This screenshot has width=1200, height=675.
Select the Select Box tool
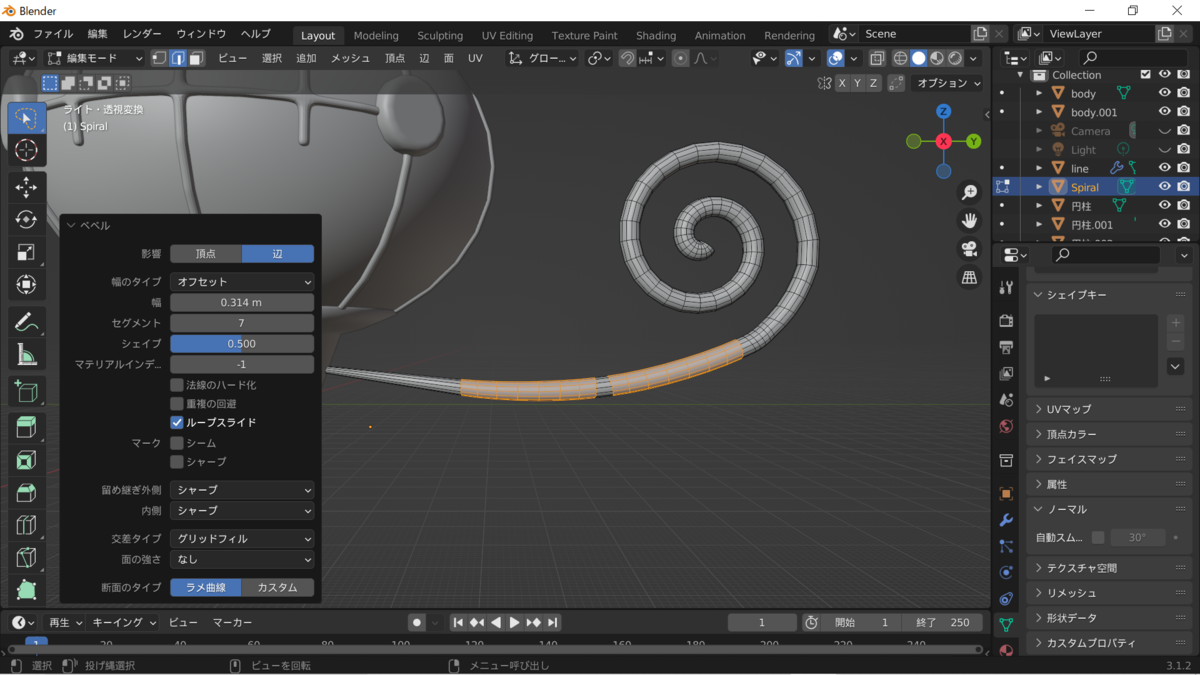pyautogui.click(x=27, y=118)
